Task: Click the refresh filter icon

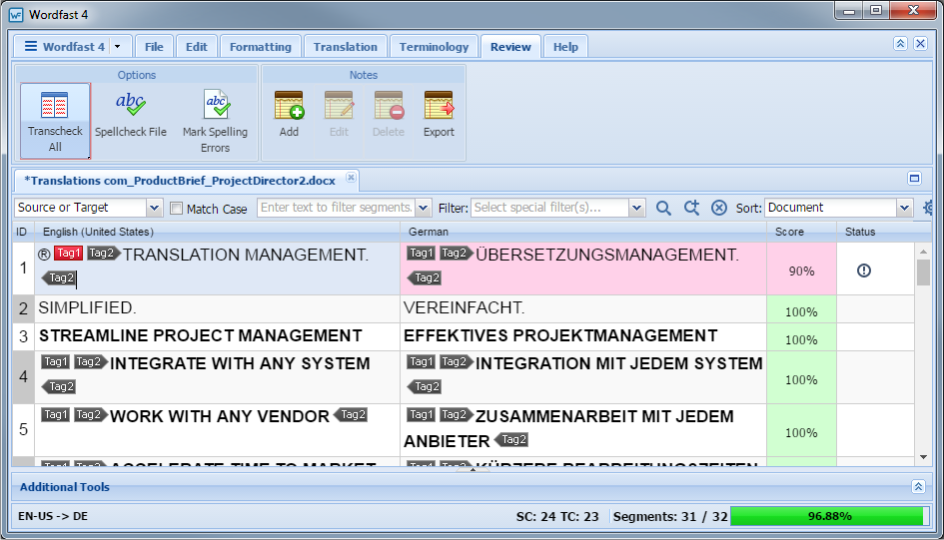Action: point(691,208)
